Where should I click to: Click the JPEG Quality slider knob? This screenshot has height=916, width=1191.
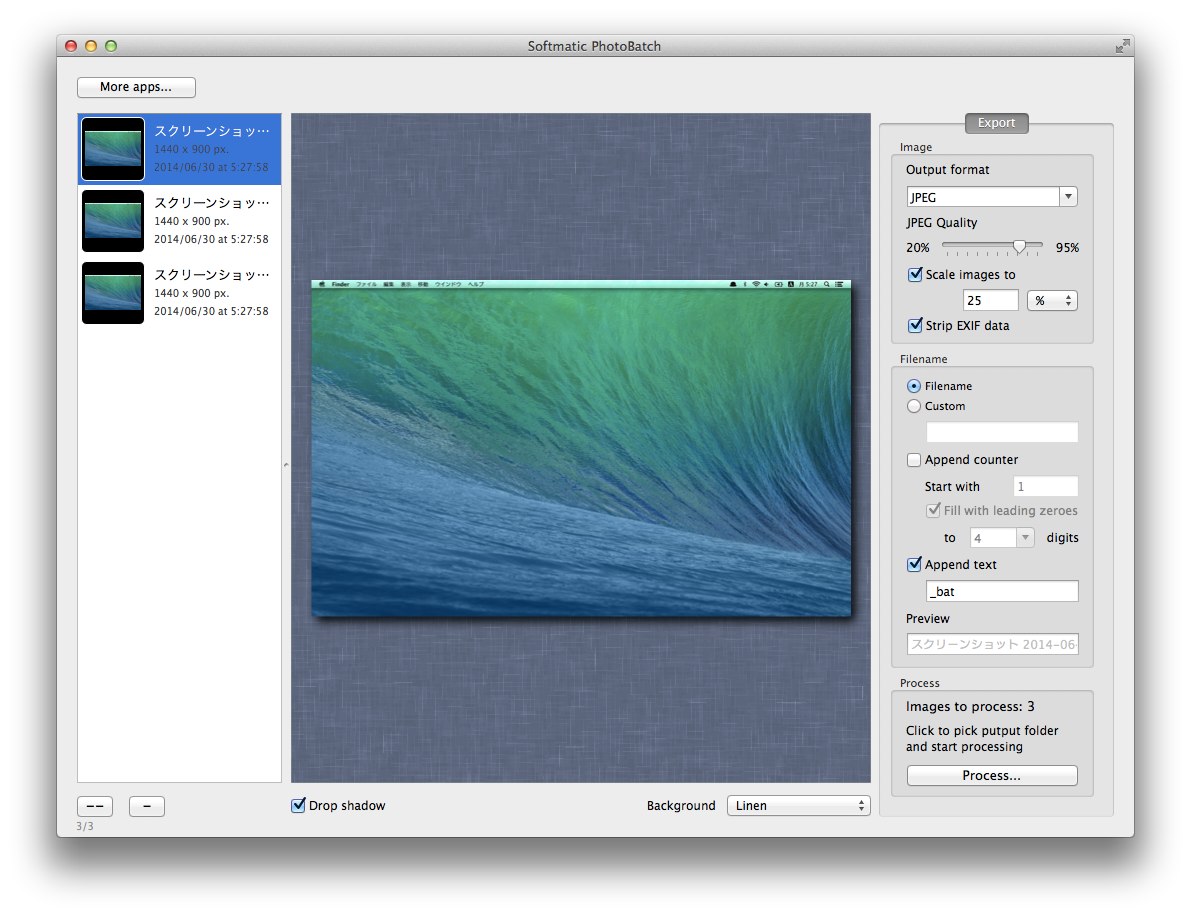coord(1019,246)
